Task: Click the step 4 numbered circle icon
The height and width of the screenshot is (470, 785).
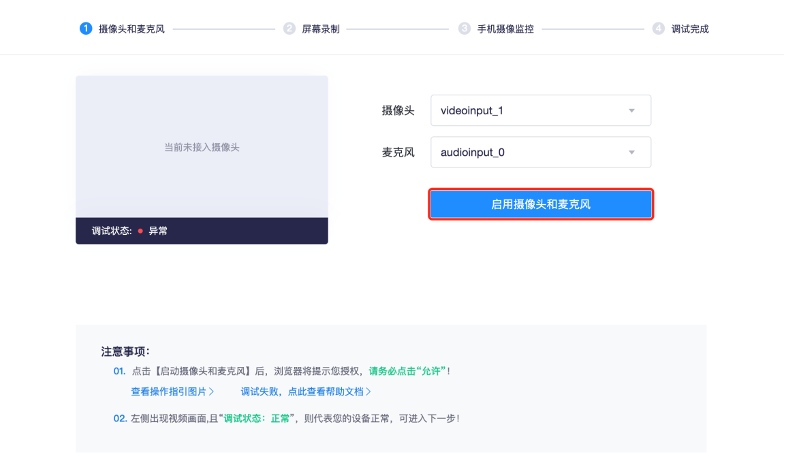Action: pos(658,29)
